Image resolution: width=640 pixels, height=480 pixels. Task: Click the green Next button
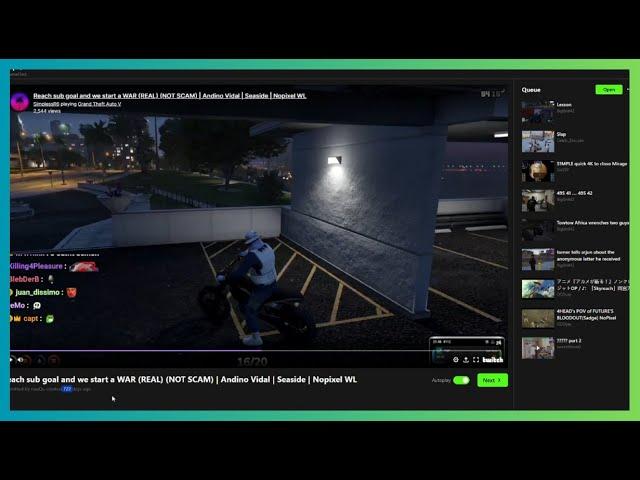coord(492,380)
